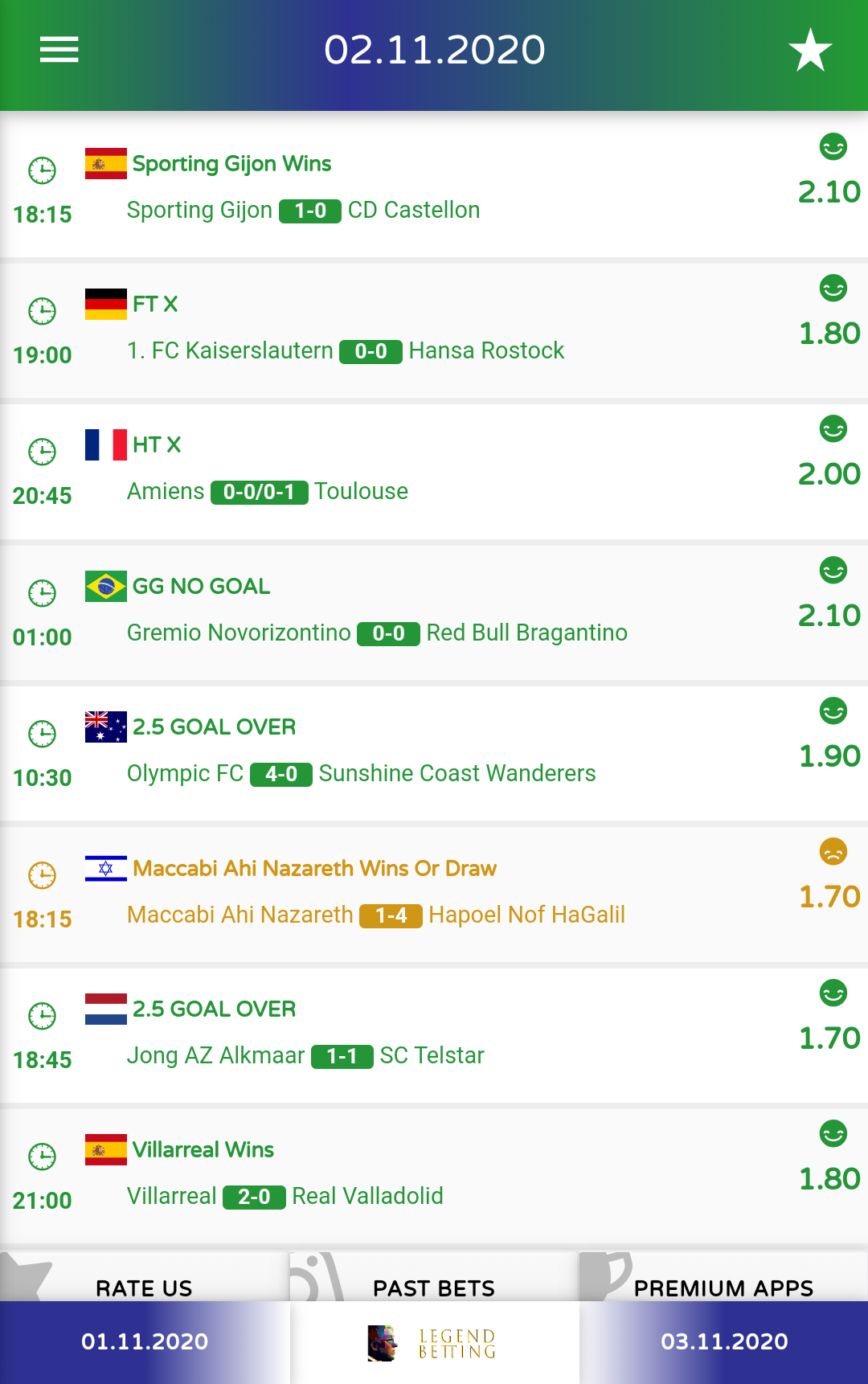Screen dimensions: 868x1384
Task: Tap the star favorites icon
Action: pos(810,50)
